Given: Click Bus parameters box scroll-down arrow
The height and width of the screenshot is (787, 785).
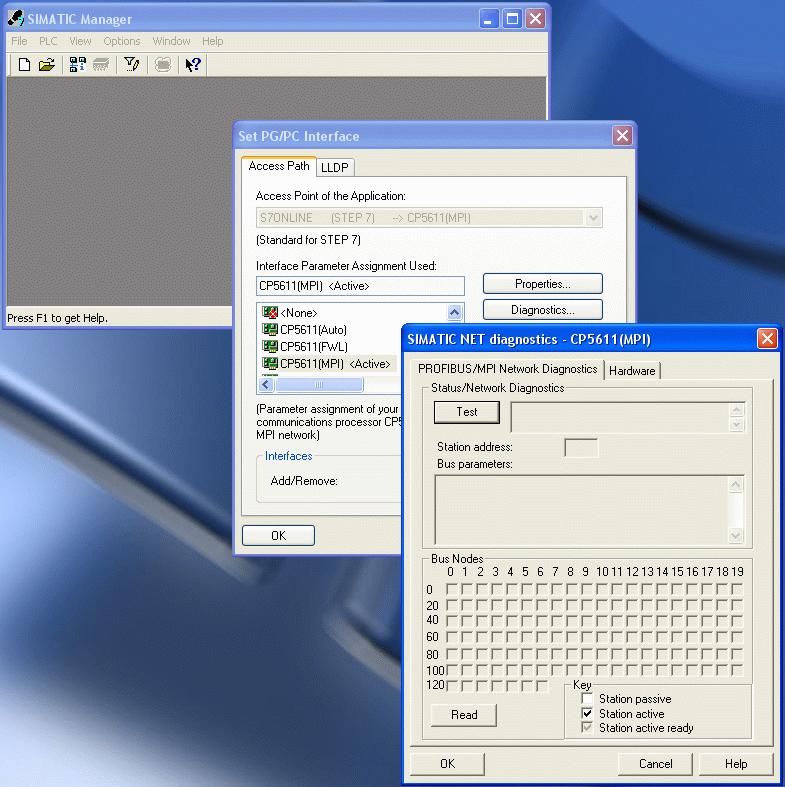Looking at the screenshot, I should coord(735,536).
